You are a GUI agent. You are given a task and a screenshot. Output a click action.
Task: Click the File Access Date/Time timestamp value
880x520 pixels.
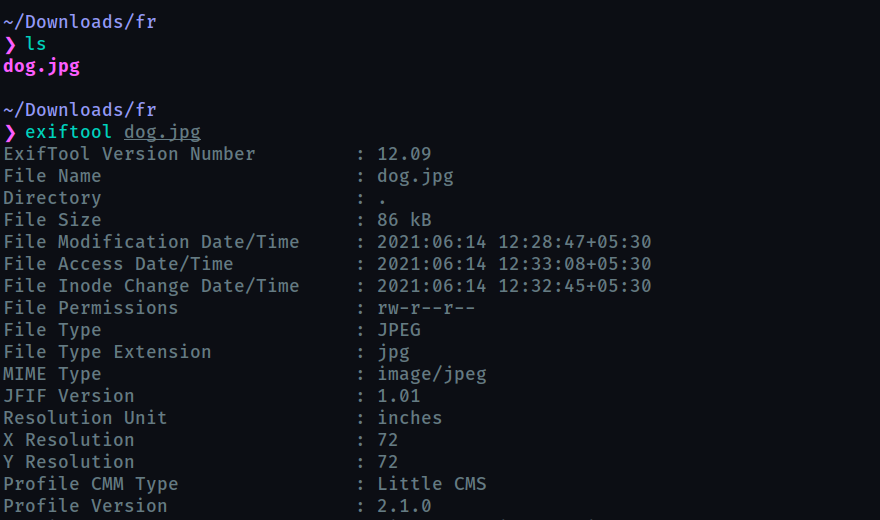pyautogui.click(x=514, y=264)
